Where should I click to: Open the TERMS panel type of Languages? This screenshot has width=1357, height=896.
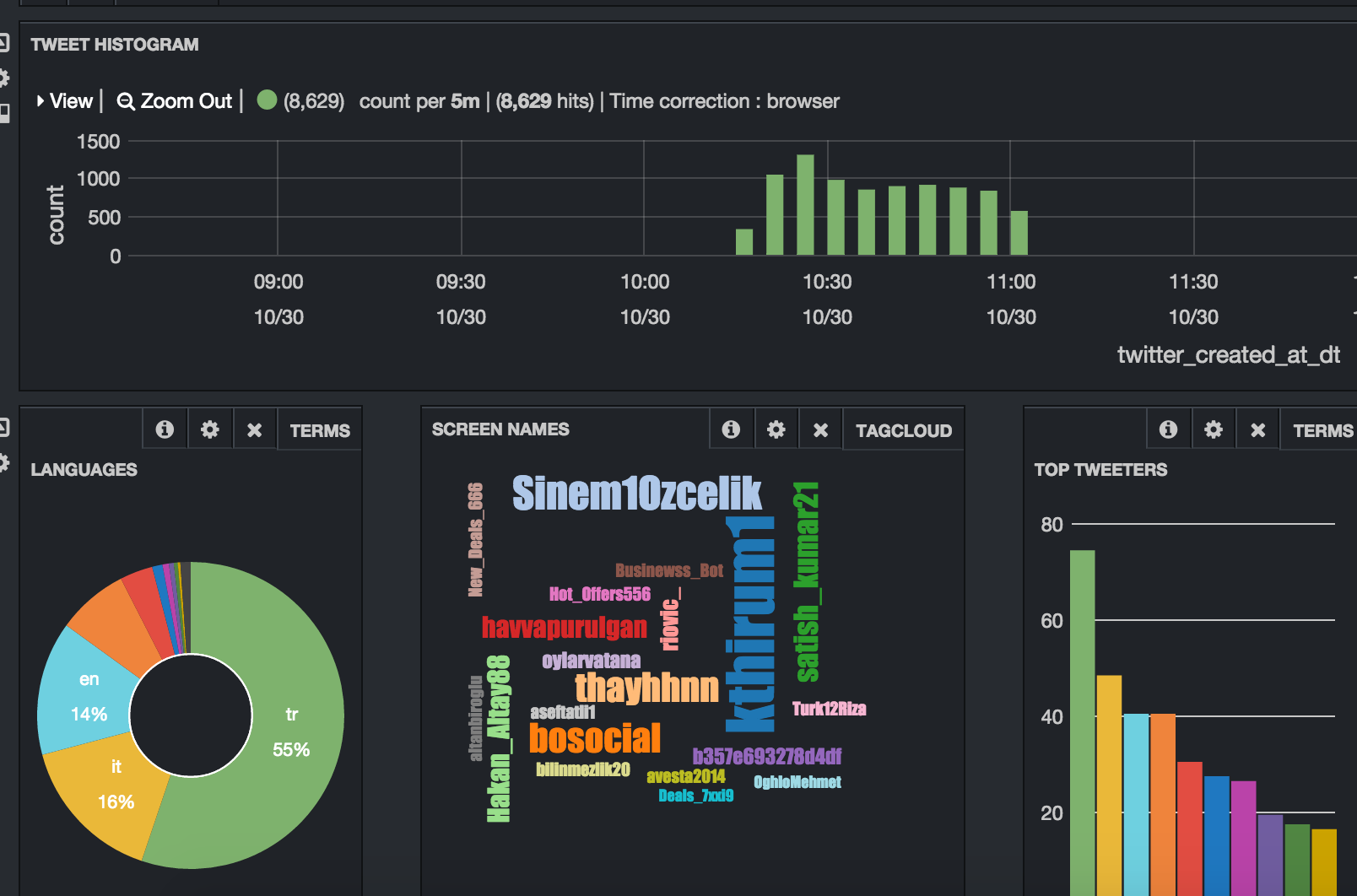[319, 430]
